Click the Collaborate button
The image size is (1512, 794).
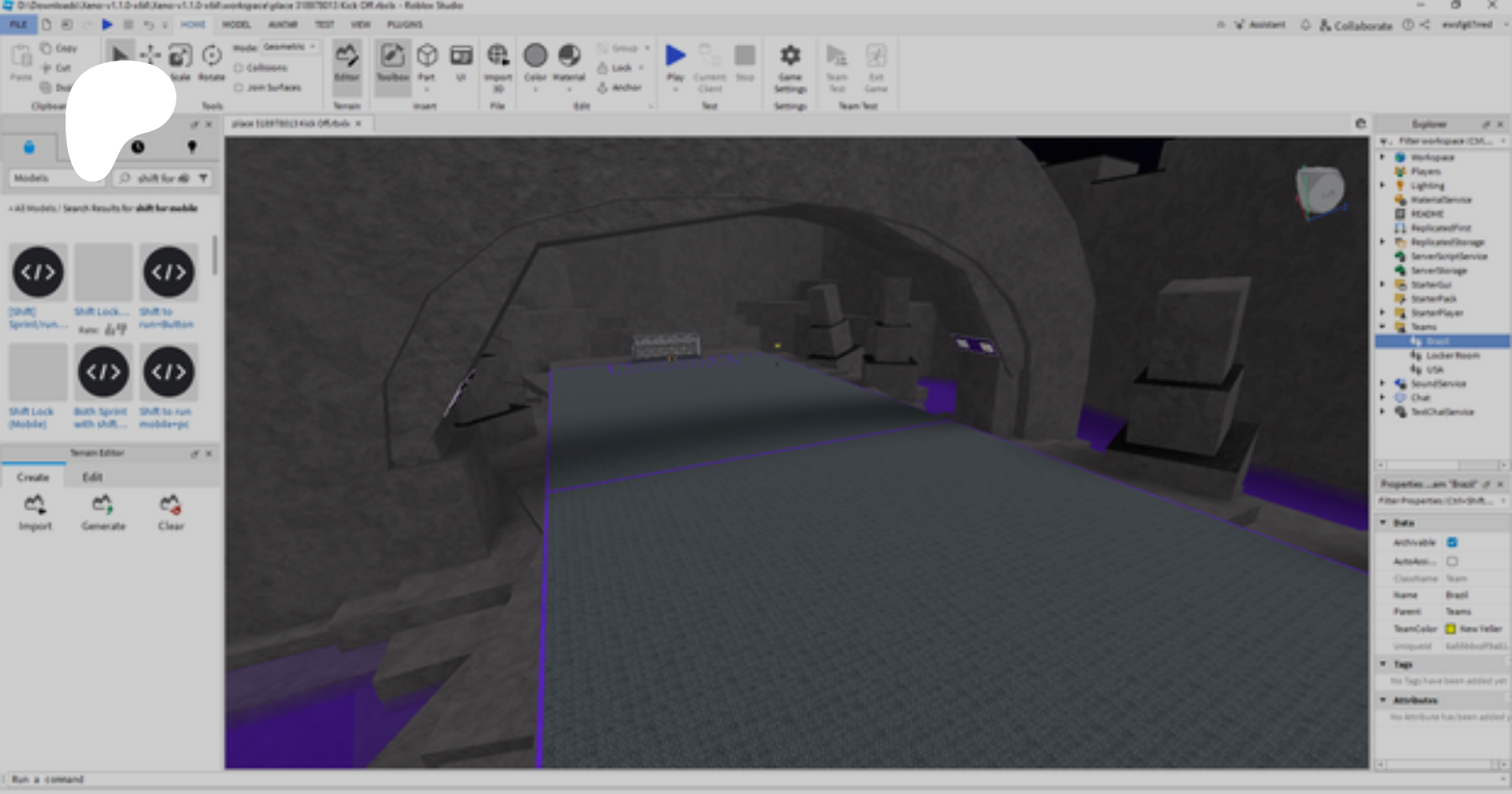1356,25
